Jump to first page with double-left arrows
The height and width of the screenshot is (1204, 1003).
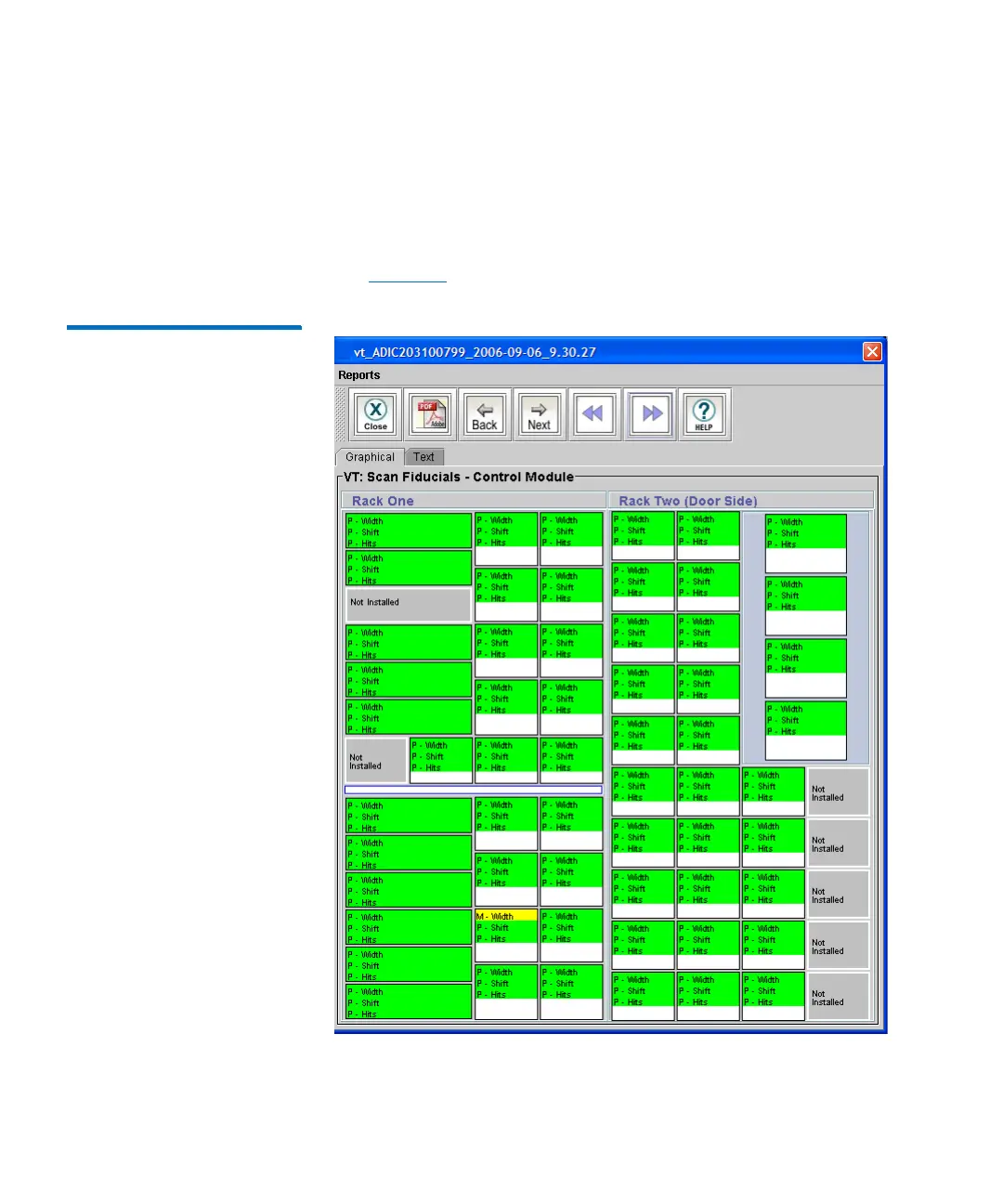[593, 414]
